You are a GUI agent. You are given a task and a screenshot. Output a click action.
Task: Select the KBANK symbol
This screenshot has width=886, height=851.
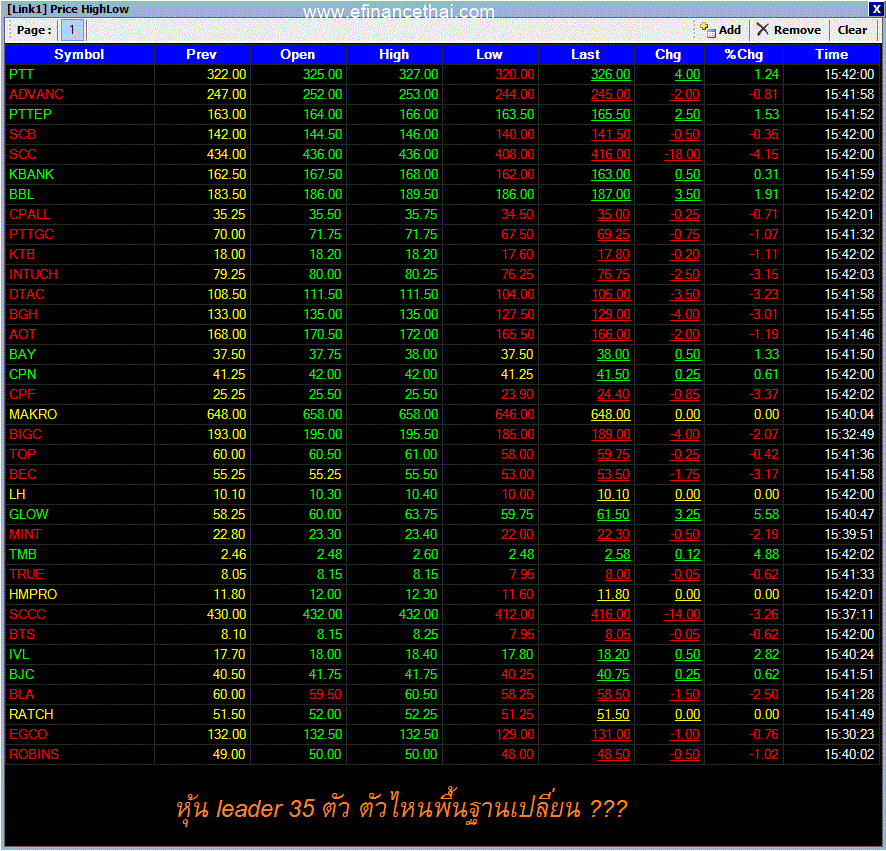click(32, 174)
